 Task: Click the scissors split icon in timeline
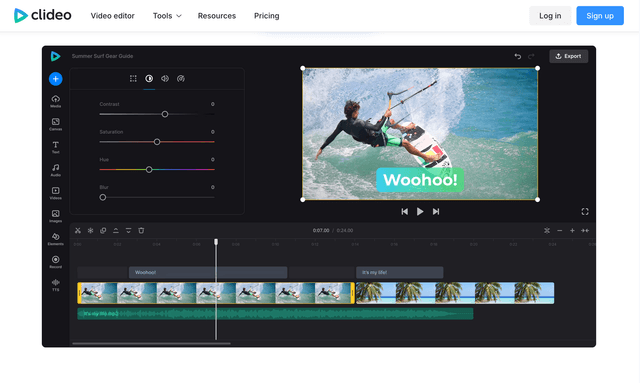[78, 231]
